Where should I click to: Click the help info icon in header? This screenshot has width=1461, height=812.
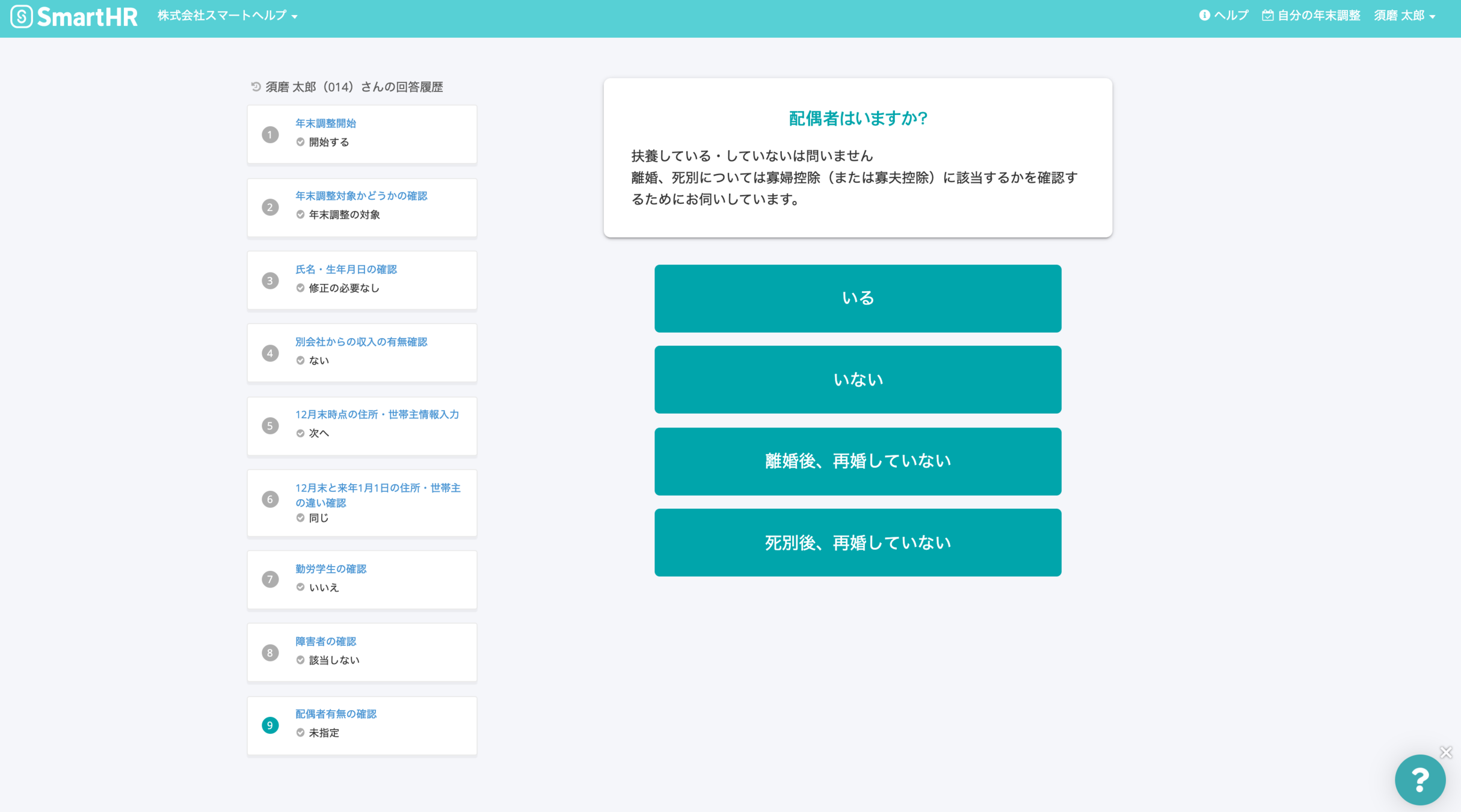point(1204,16)
